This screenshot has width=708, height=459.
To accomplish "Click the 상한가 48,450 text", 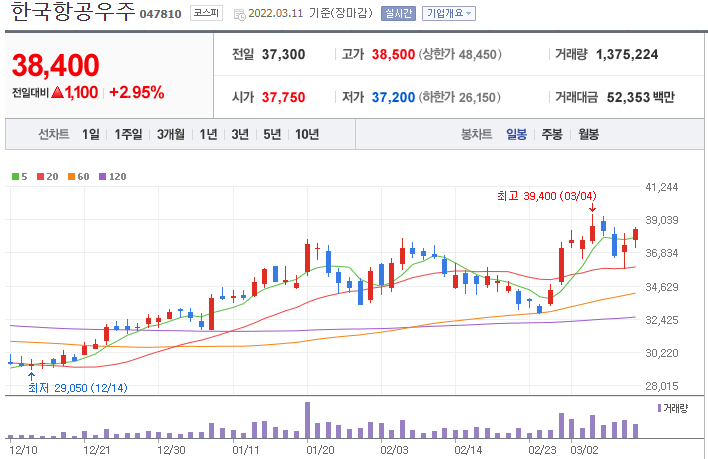I will pos(460,55).
